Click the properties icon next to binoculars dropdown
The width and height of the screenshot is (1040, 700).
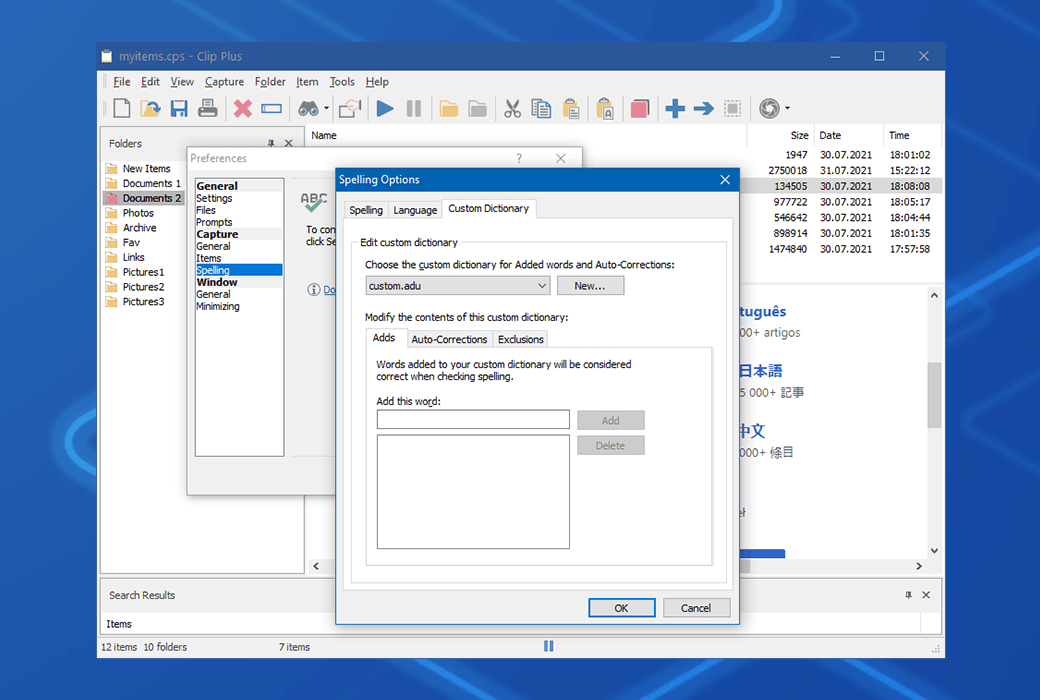click(350, 108)
